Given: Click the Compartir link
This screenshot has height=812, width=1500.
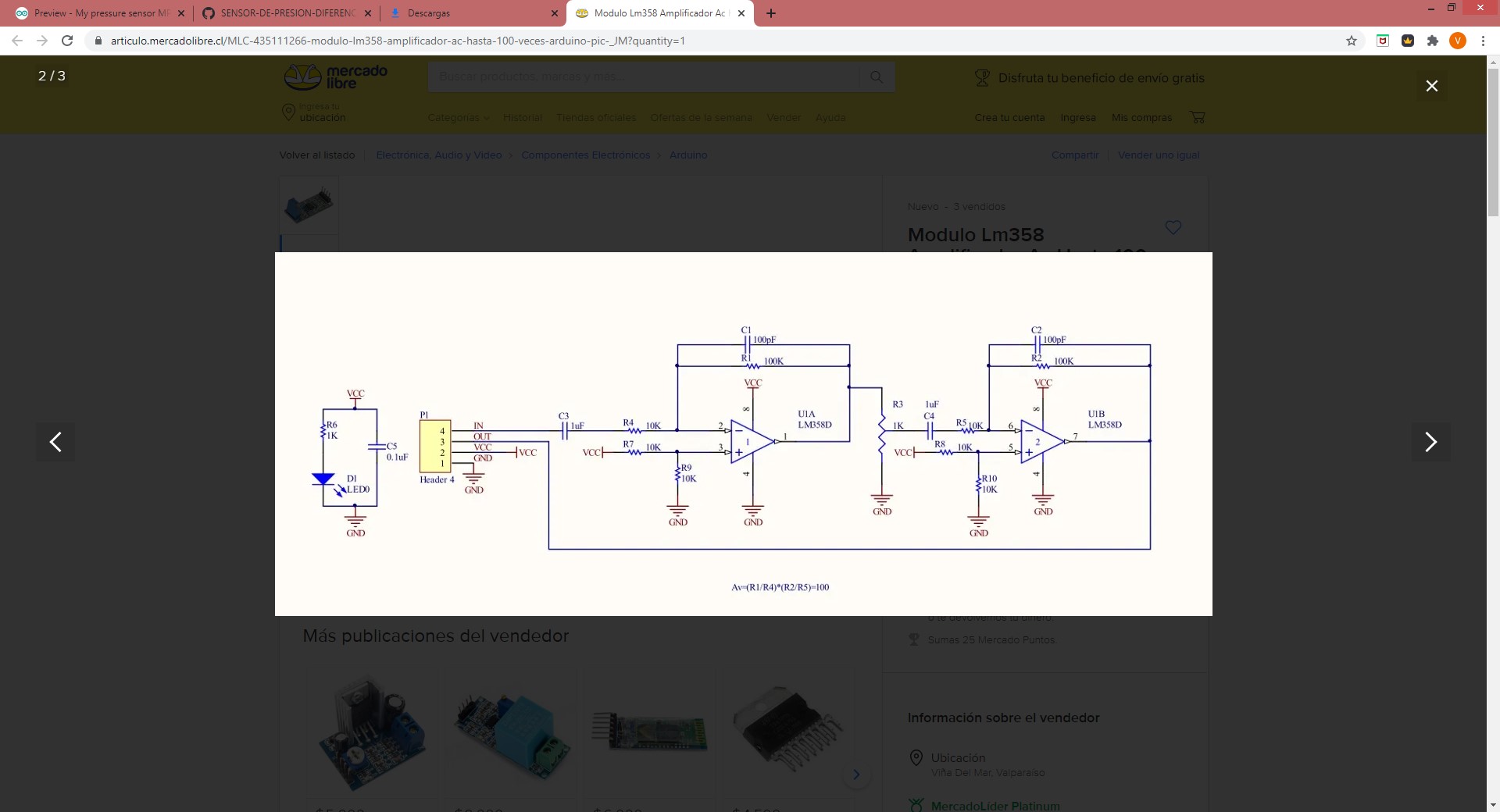Looking at the screenshot, I should pos(1074,155).
